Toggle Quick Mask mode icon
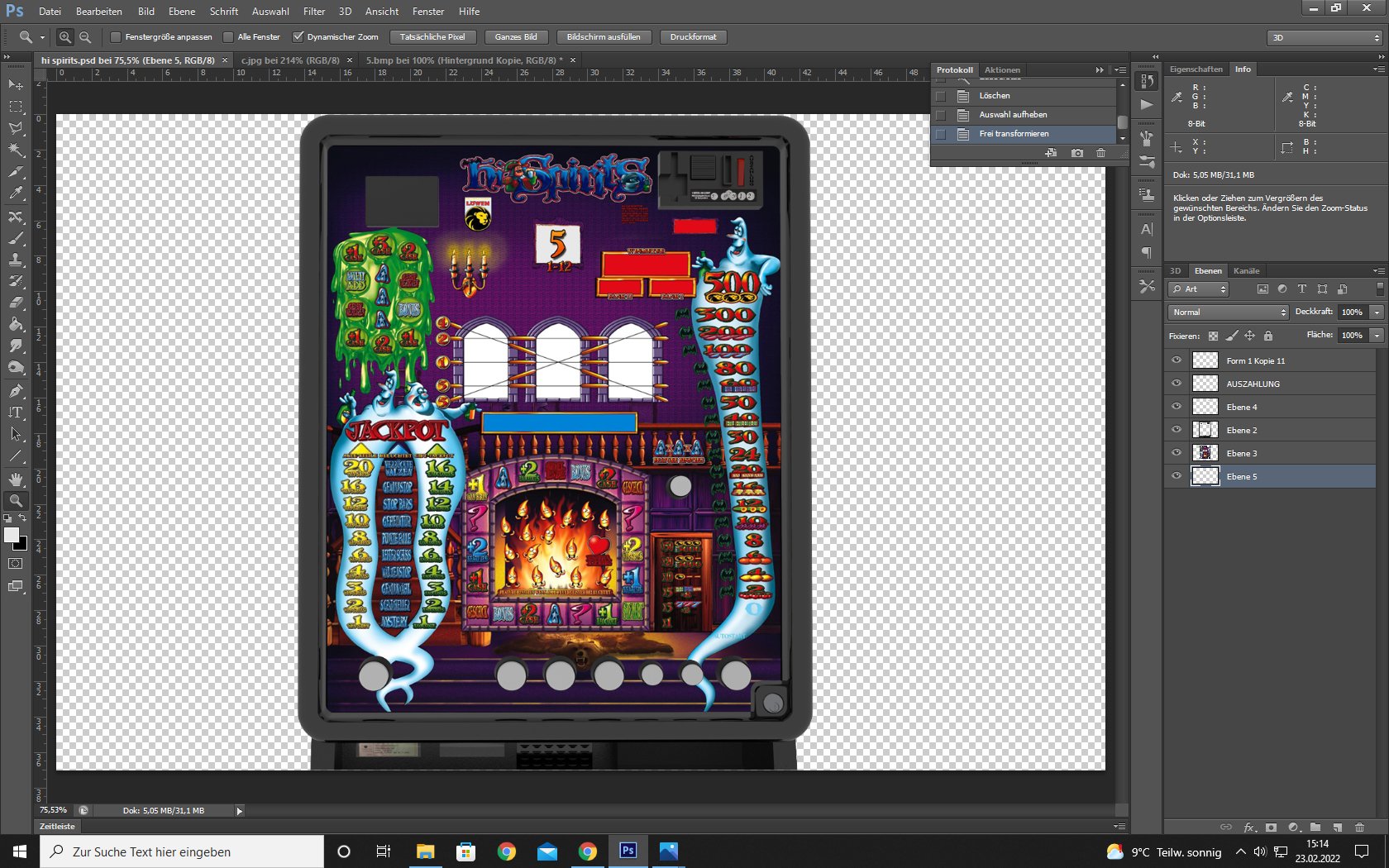The height and width of the screenshot is (868, 1389). click(x=16, y=564)
